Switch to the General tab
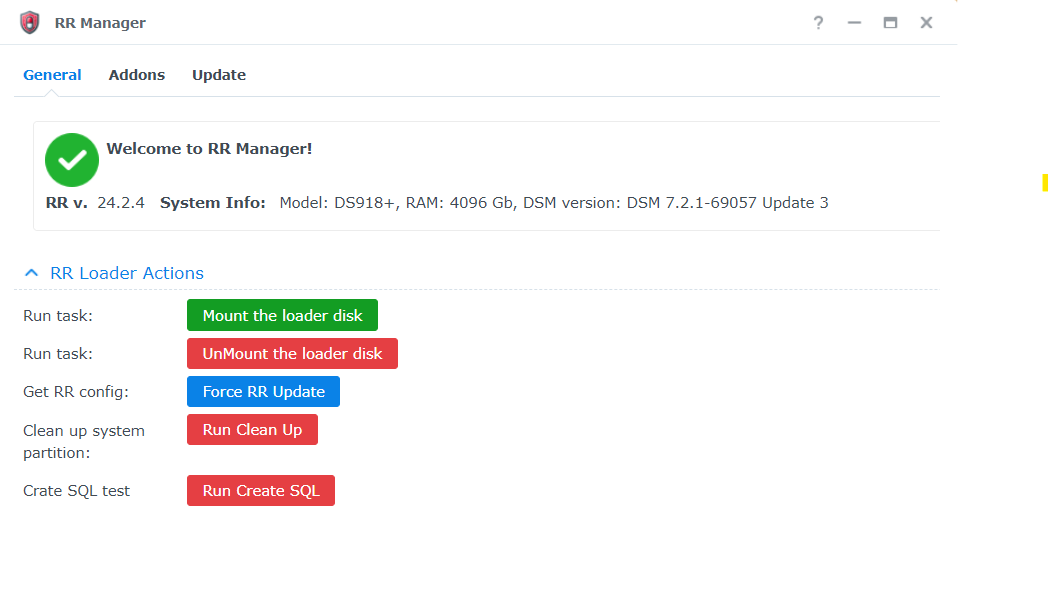Screen dimensions: 1049x613 [52, 75]
